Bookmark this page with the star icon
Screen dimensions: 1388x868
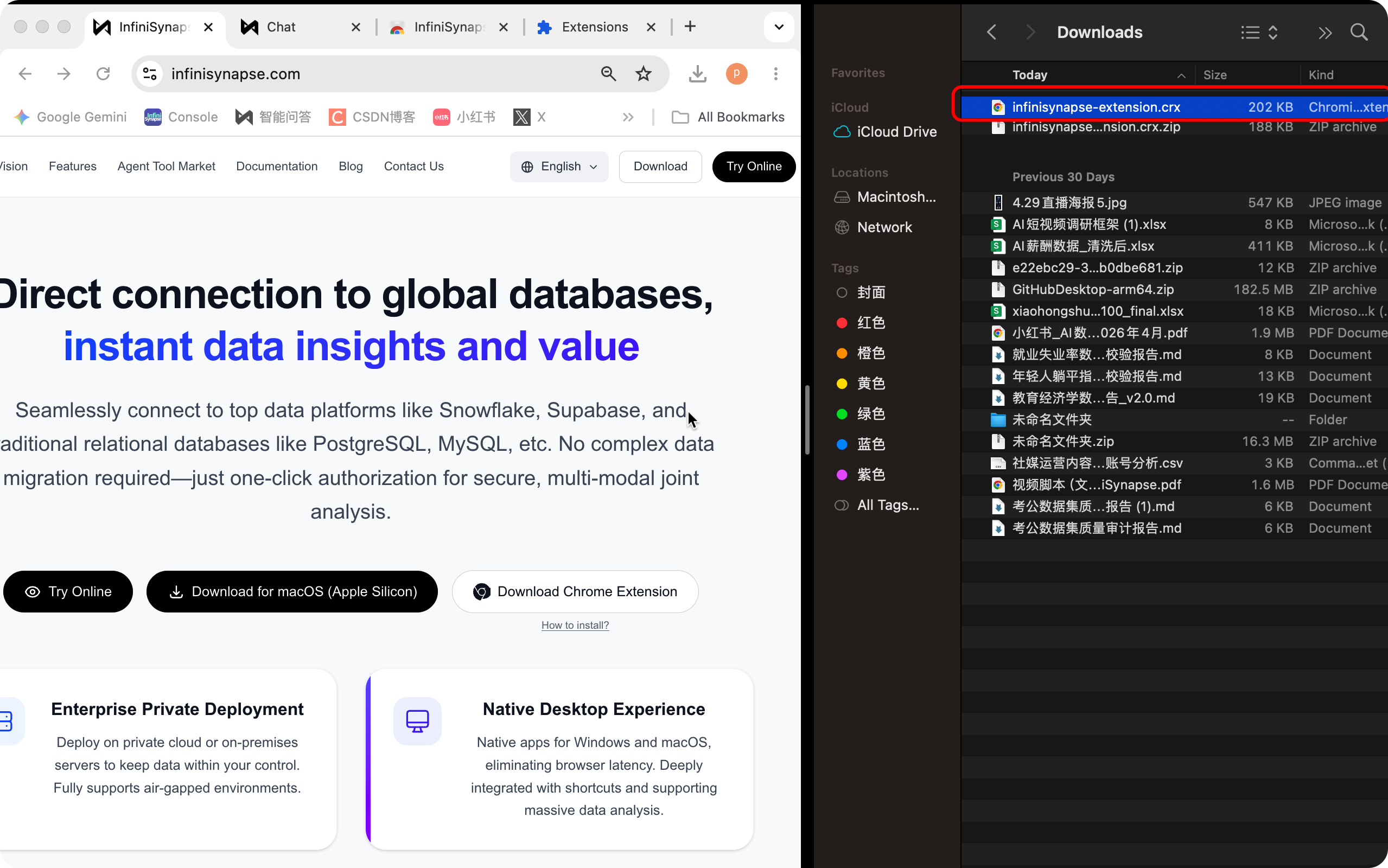(x=644, y=73)
